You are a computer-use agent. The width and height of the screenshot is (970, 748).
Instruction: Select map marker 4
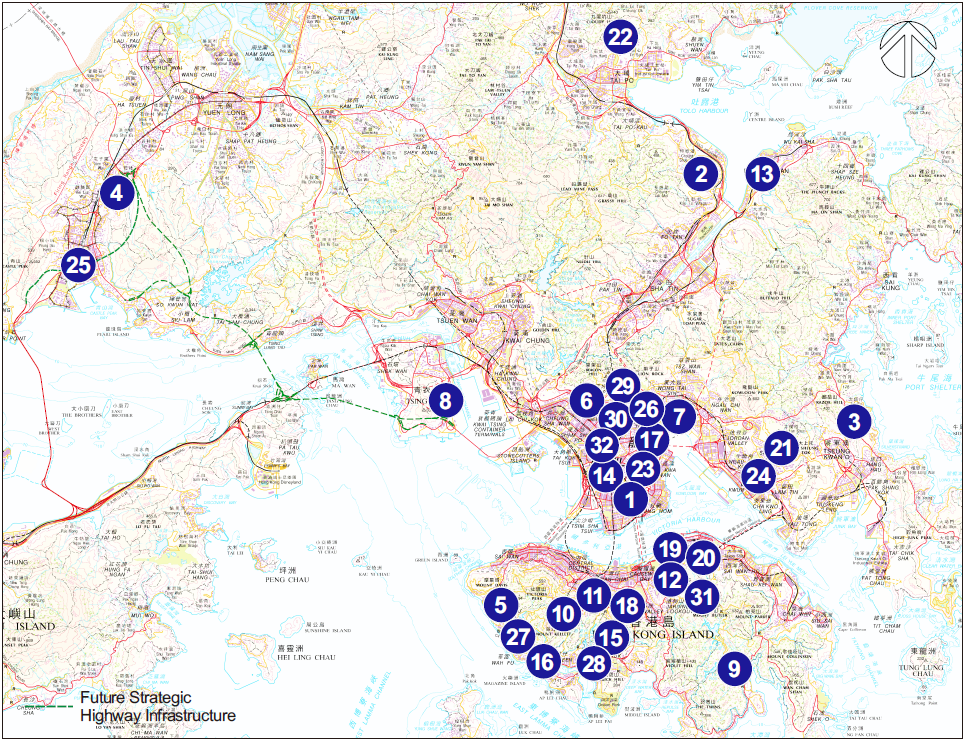click(x=116, y=194)
